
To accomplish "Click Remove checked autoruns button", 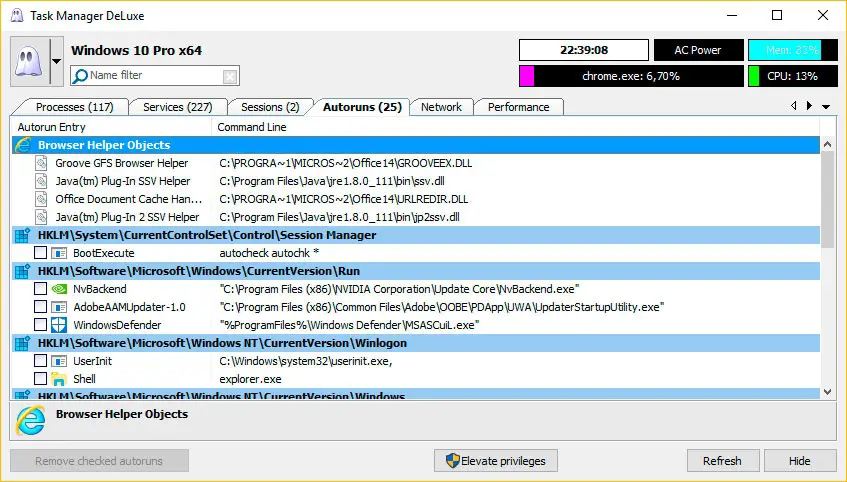I will pyautogui.click(x=99, y=461).
